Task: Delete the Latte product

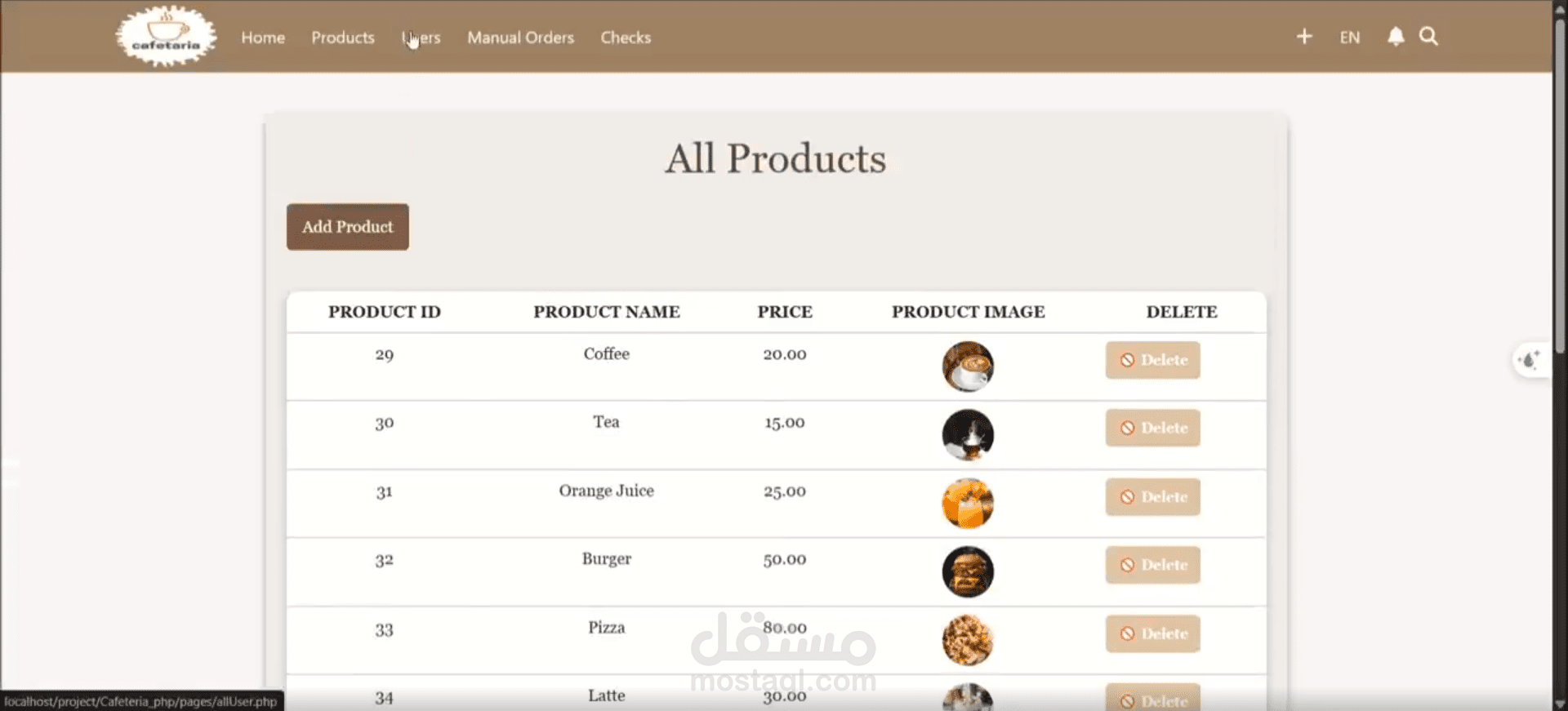Action: 1153,698
